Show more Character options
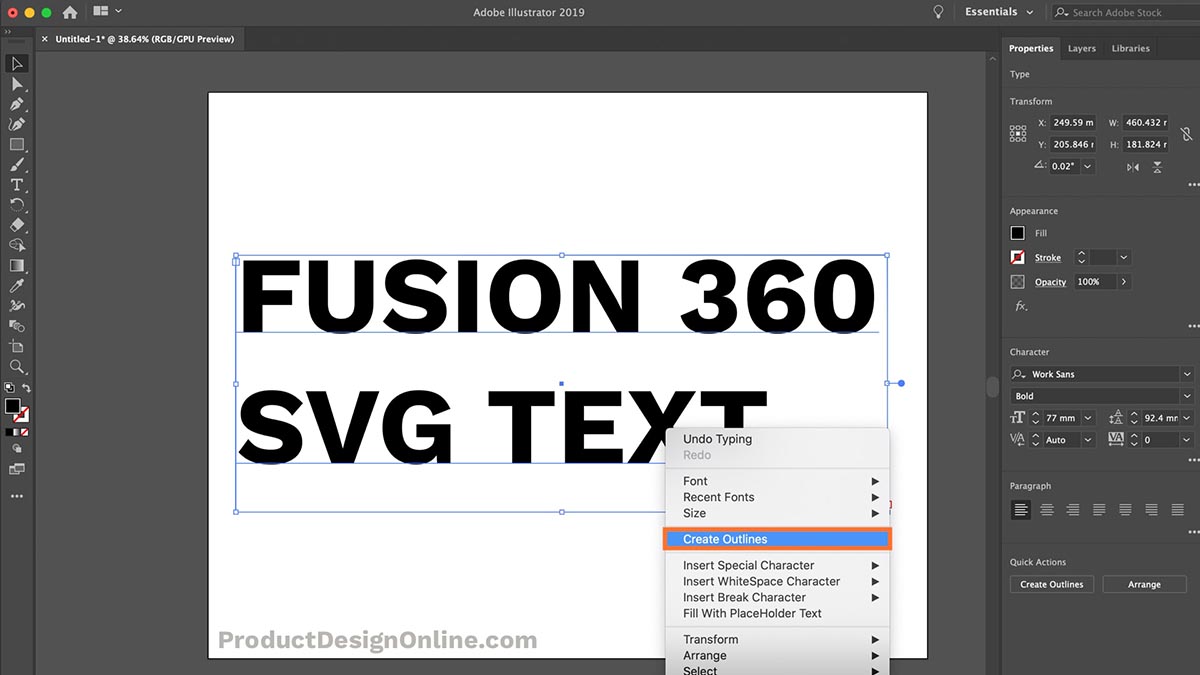The height and width of the screenshot is (675, 1200). coord(1193,458)
